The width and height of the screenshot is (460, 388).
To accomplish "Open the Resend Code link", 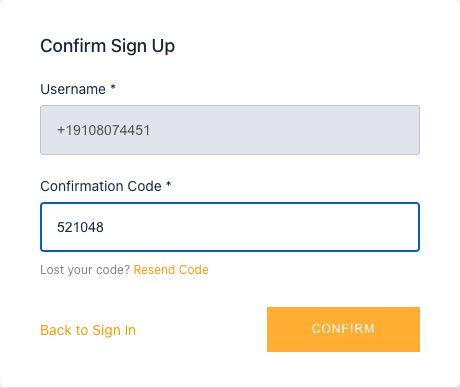I will [171, 270].
